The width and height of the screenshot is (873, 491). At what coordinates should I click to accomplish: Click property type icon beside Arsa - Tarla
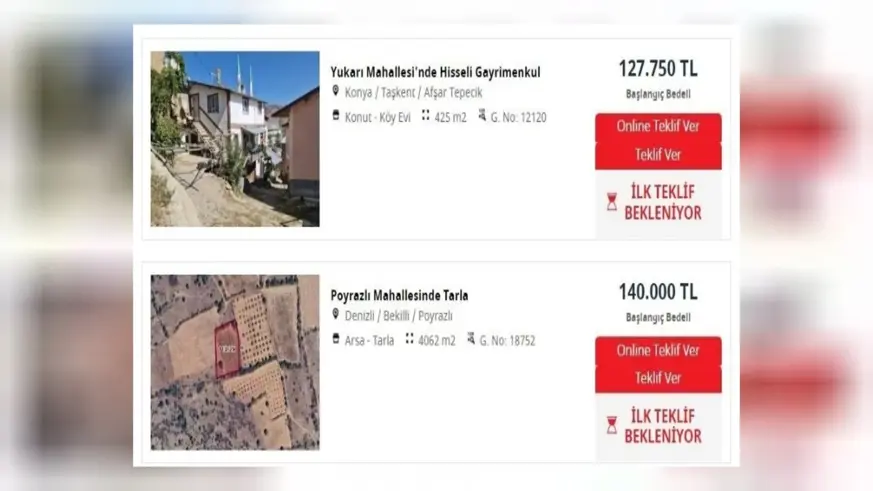coord(336,338)
